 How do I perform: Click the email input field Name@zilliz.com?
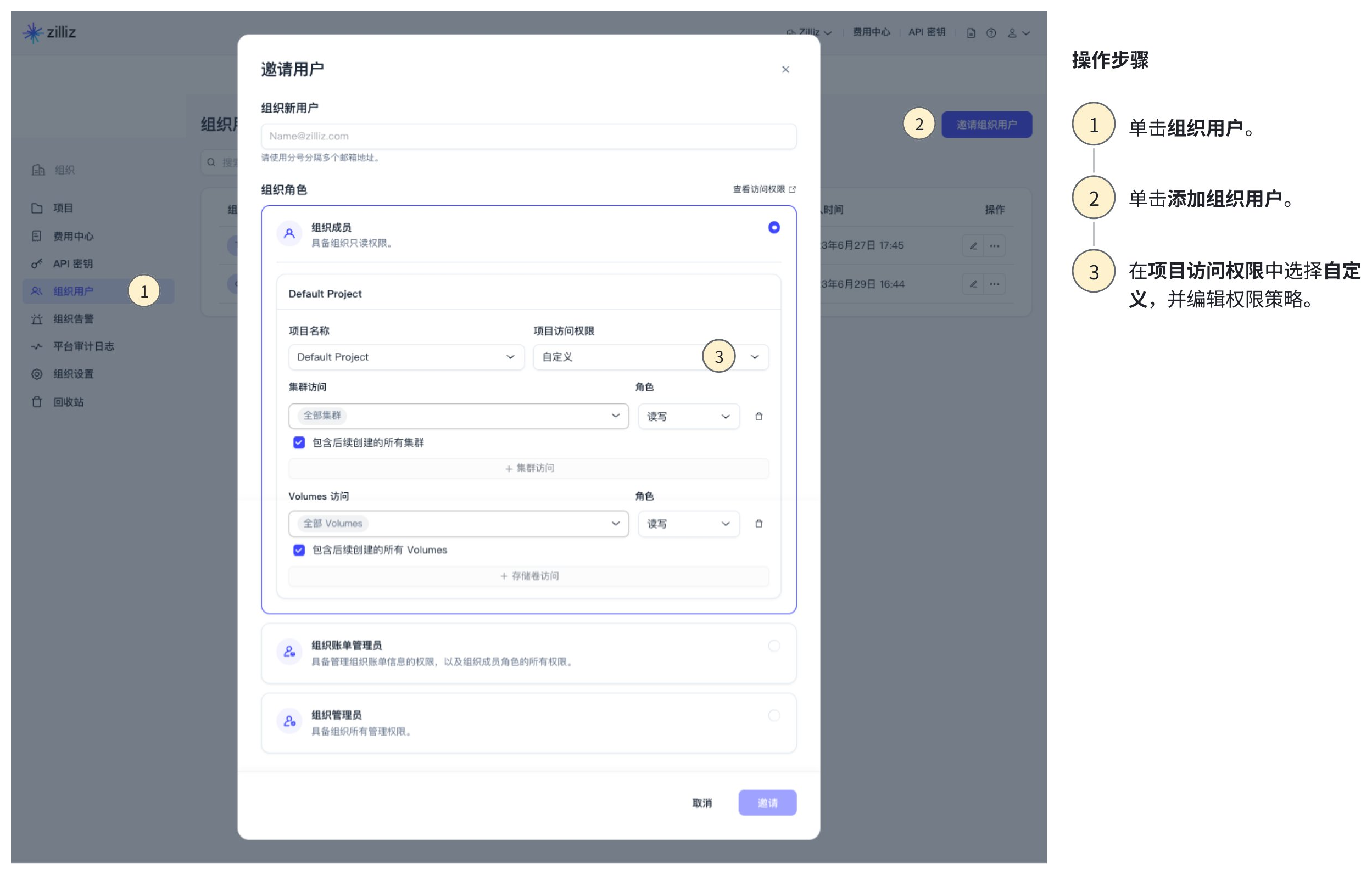528,136
